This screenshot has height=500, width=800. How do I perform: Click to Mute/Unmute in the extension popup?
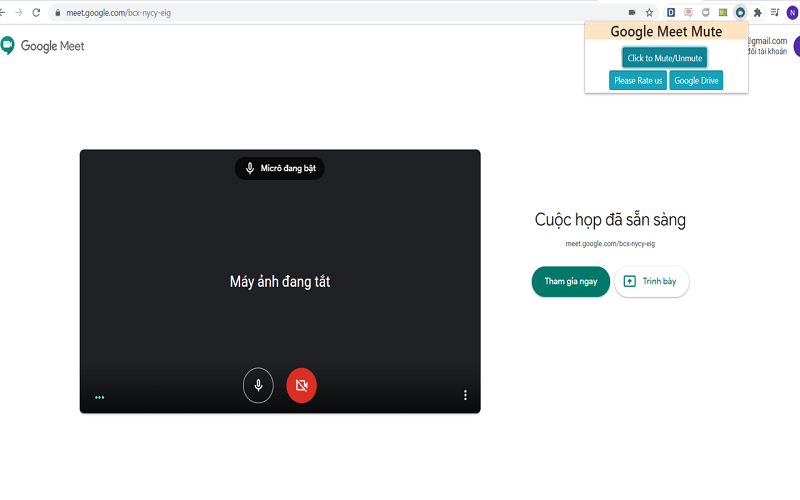point(664,58)
